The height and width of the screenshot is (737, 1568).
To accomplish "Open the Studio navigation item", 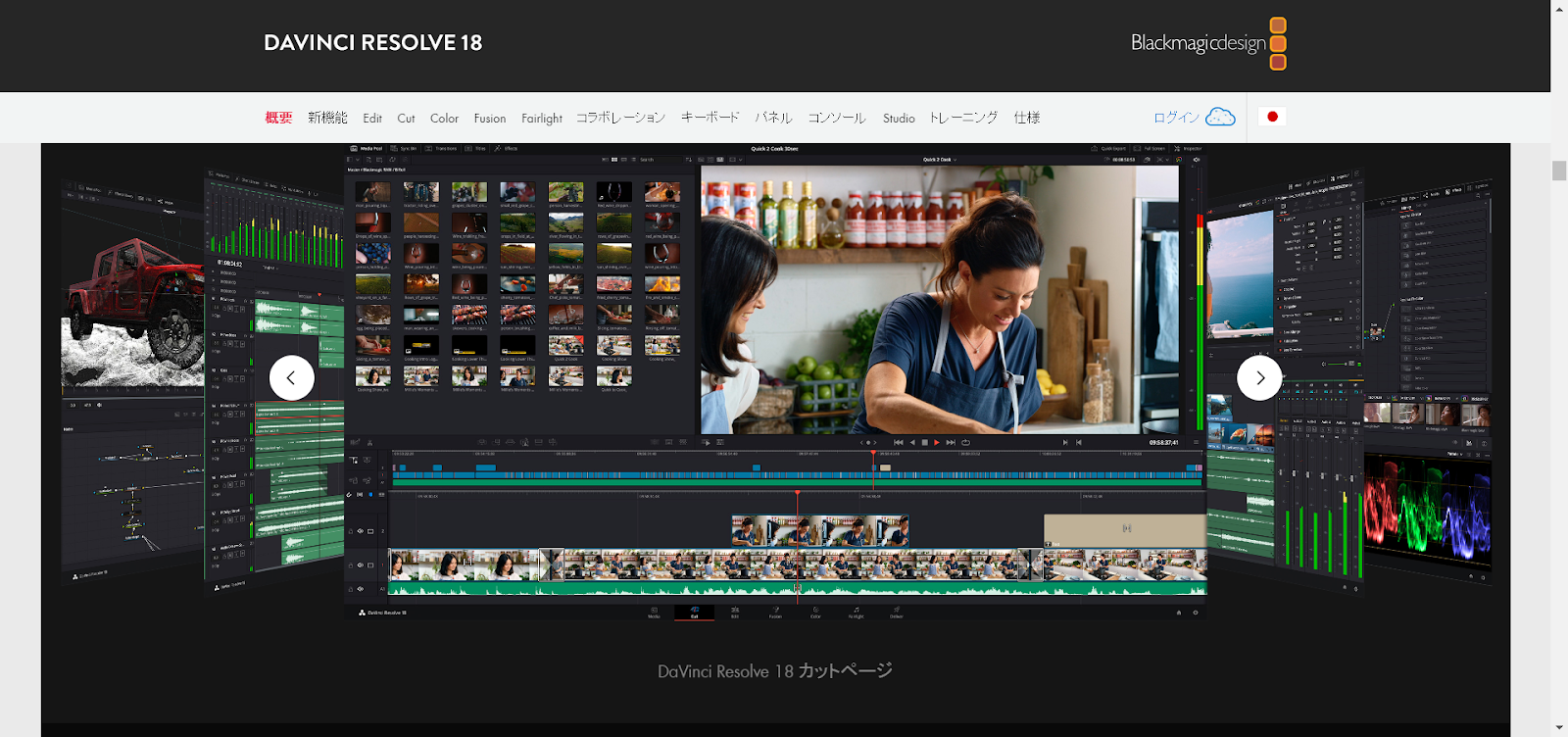I will pos(899,118).
